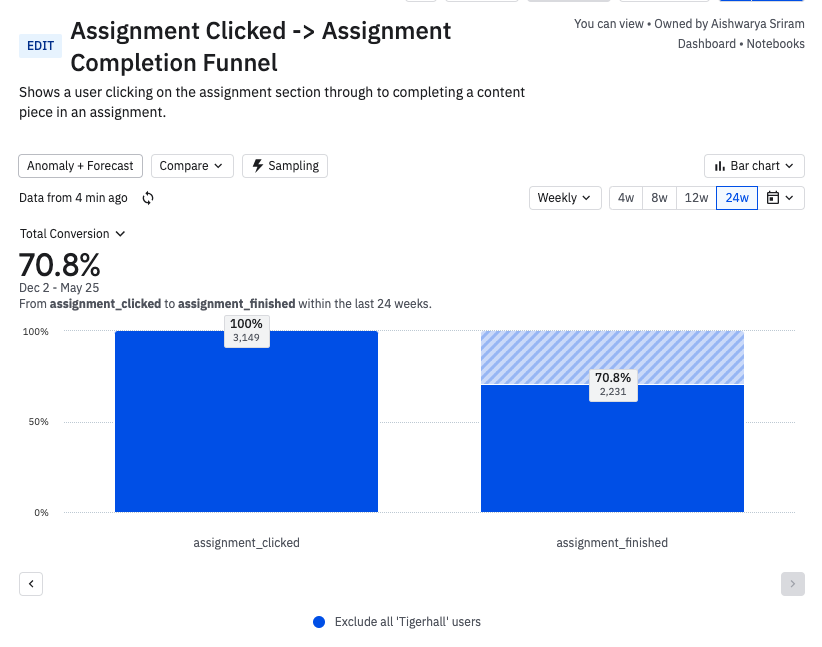Click the lightning bolt Sampling button
The height and width of the screenshot is (647, 822).
pos(285,166)
